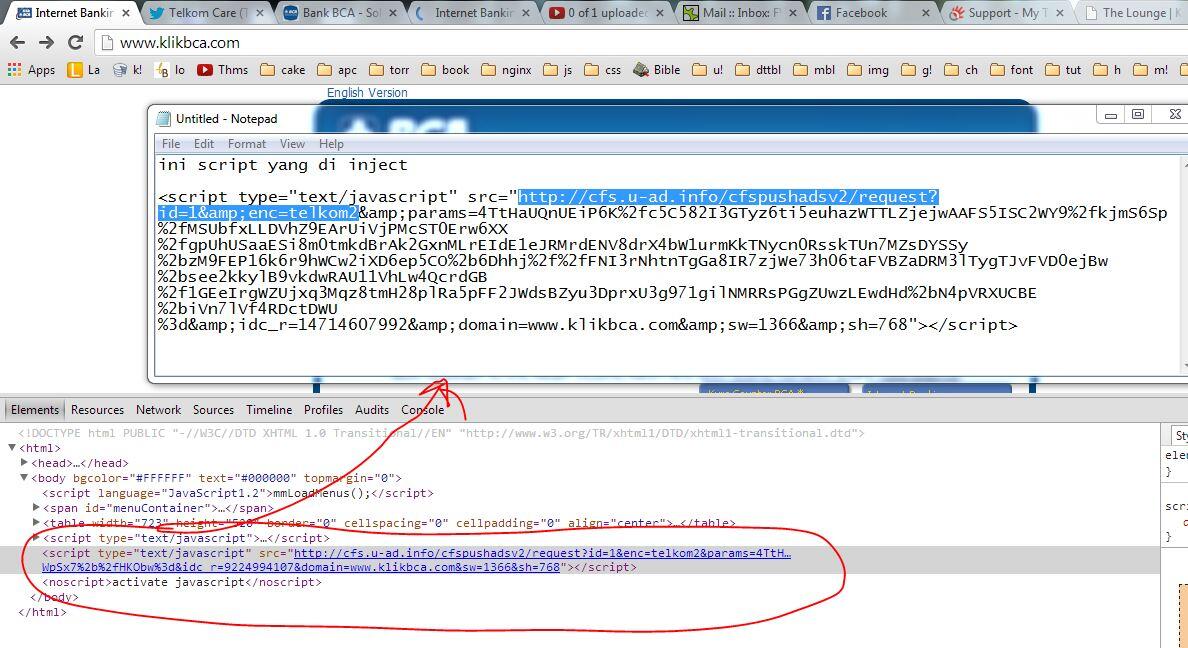Reload the klikbca page
Viewport: 1188px width, 648px height.
click(x=75, y=42)
